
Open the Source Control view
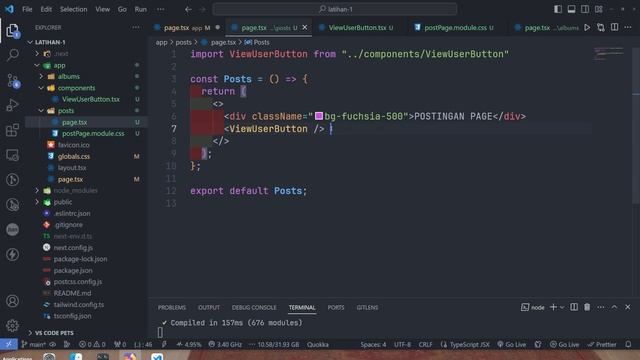tap(12, 80)
